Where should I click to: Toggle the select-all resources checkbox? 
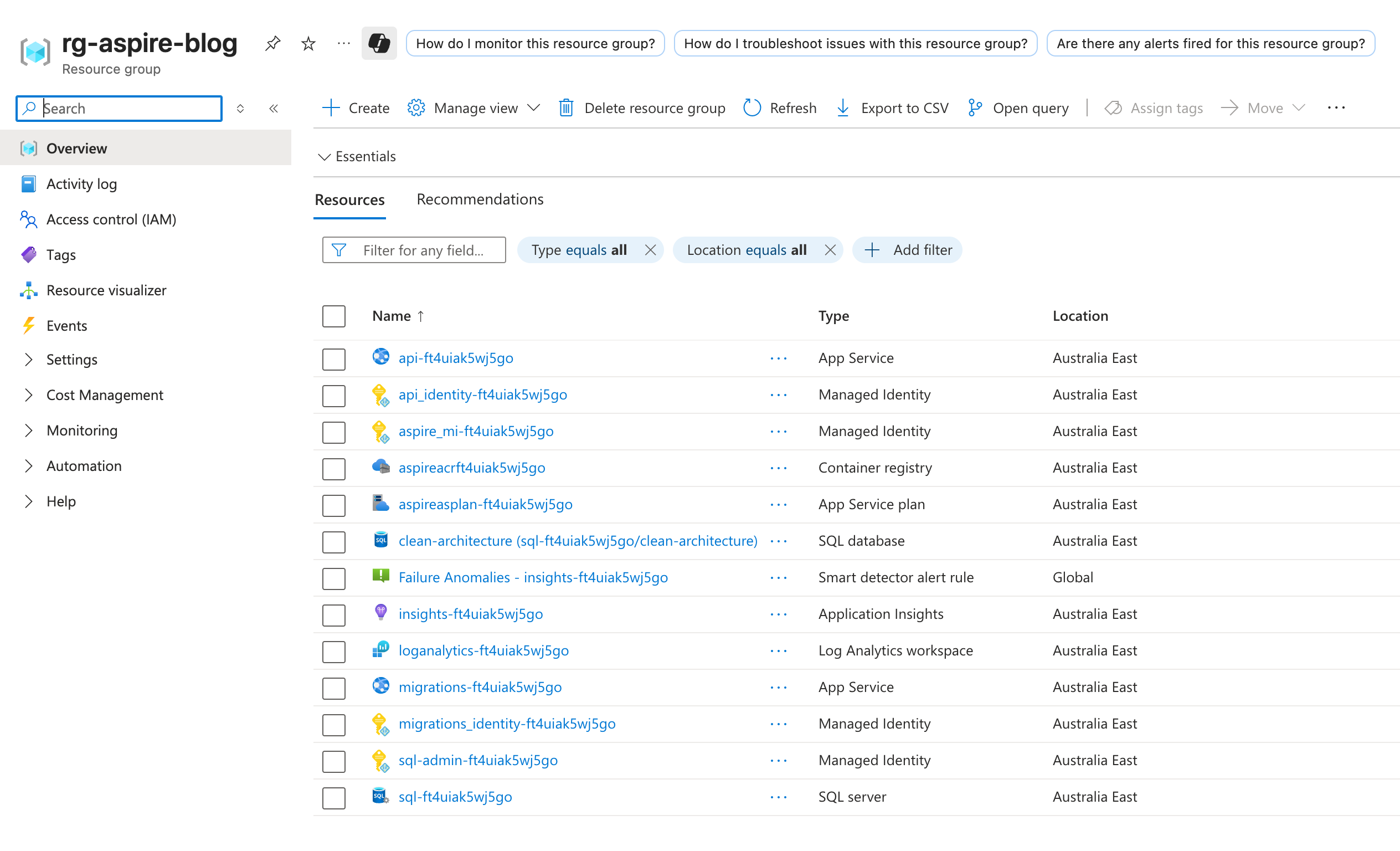pyautogui.click(x=333, y=316)
